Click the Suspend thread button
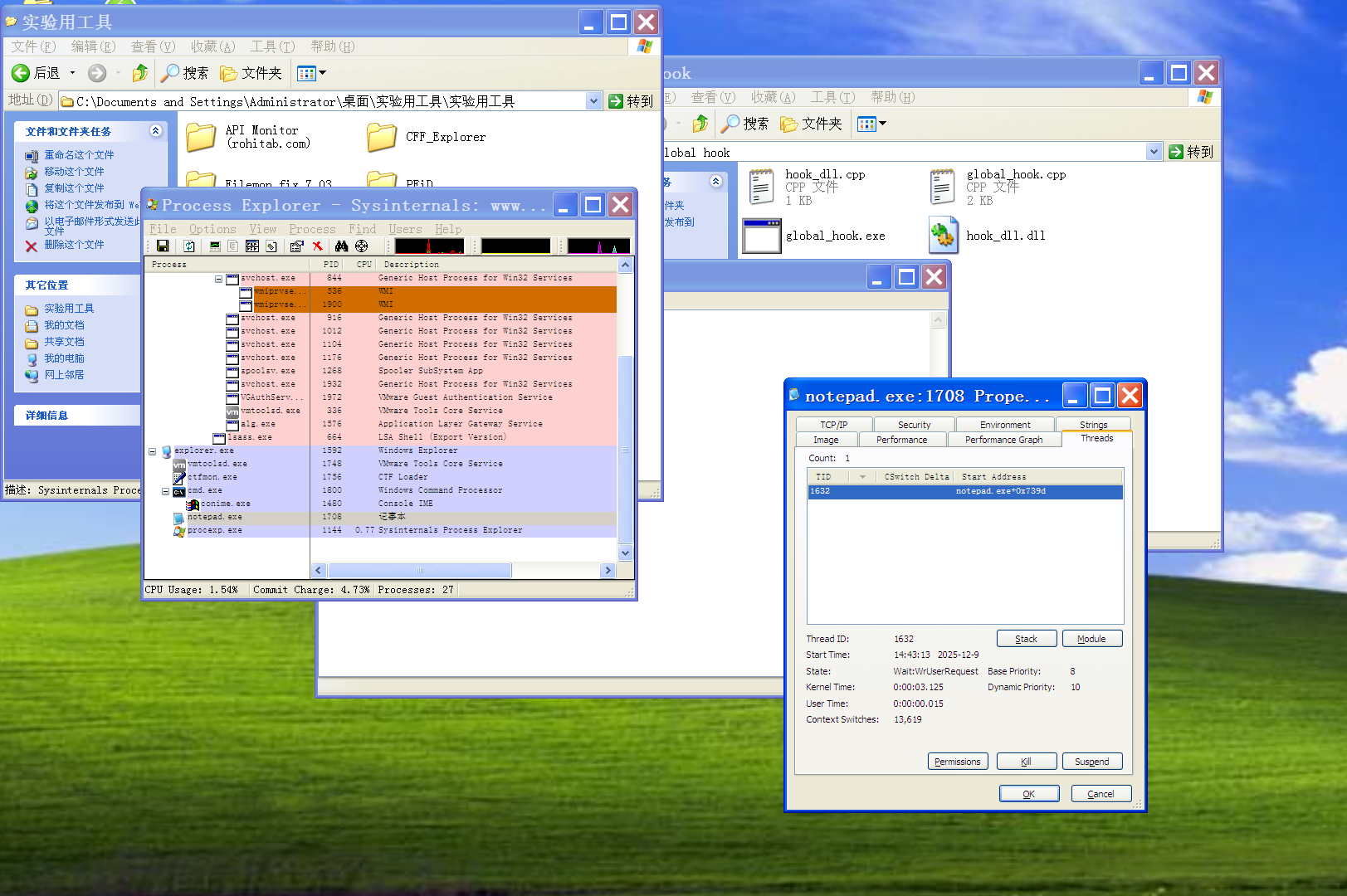1347x896 pixels. (x=1092, y=762)
